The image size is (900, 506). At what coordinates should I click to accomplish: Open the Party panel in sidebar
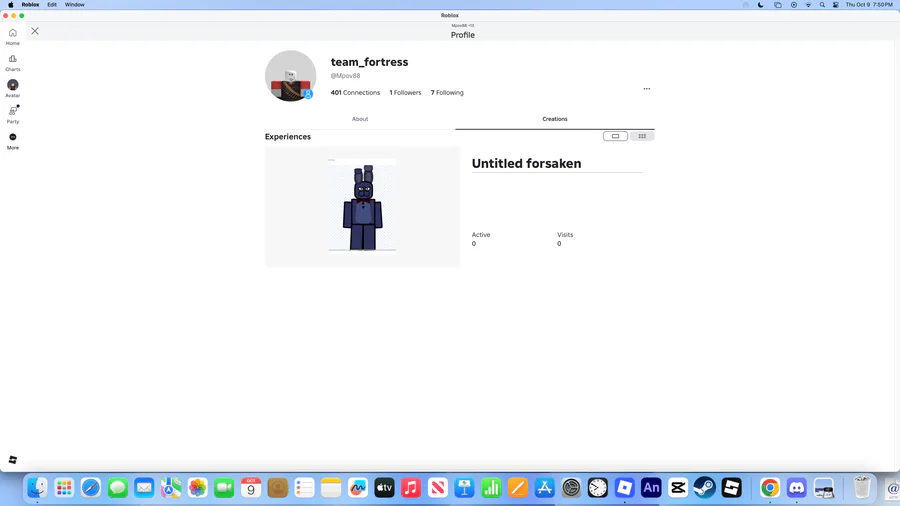pos(13,115)
